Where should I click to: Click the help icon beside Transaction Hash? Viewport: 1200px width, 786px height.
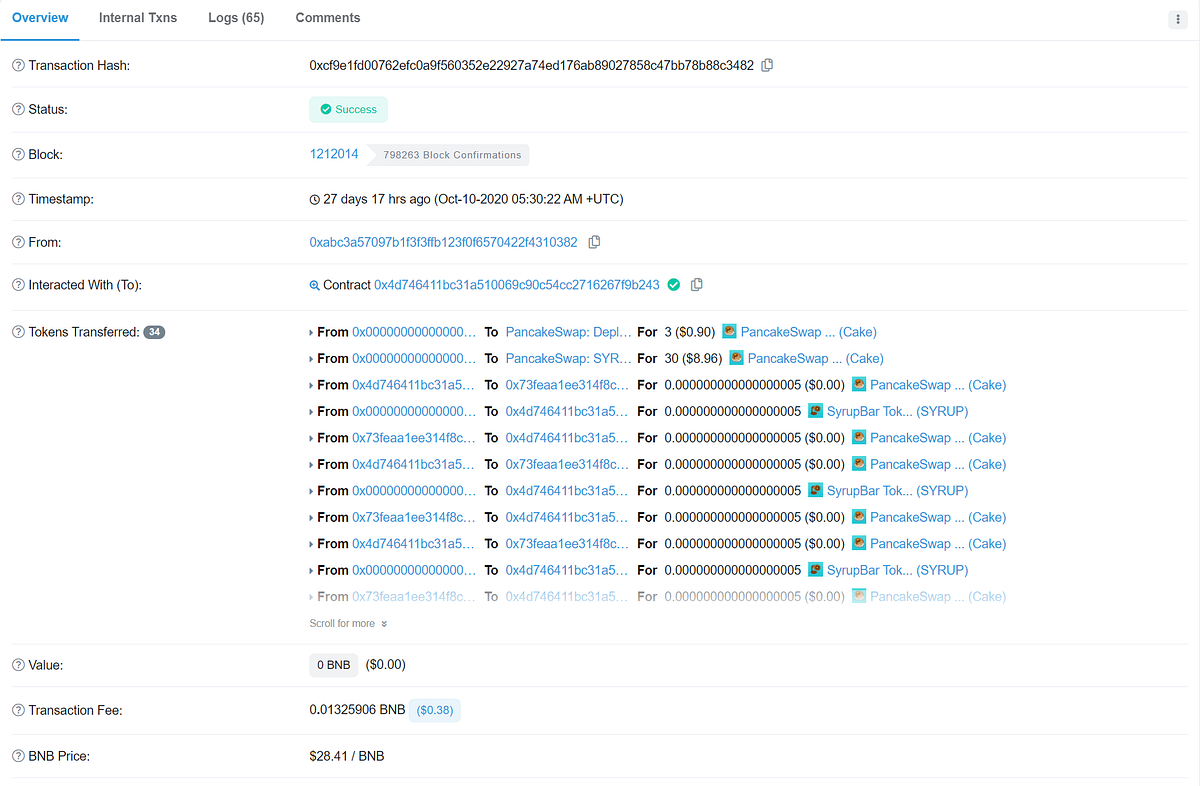(17, 65)
